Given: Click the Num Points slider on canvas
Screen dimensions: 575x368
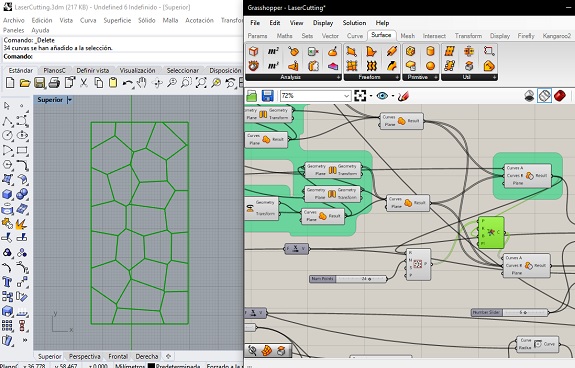Looking at the screenshot, I should coord(348,279).
